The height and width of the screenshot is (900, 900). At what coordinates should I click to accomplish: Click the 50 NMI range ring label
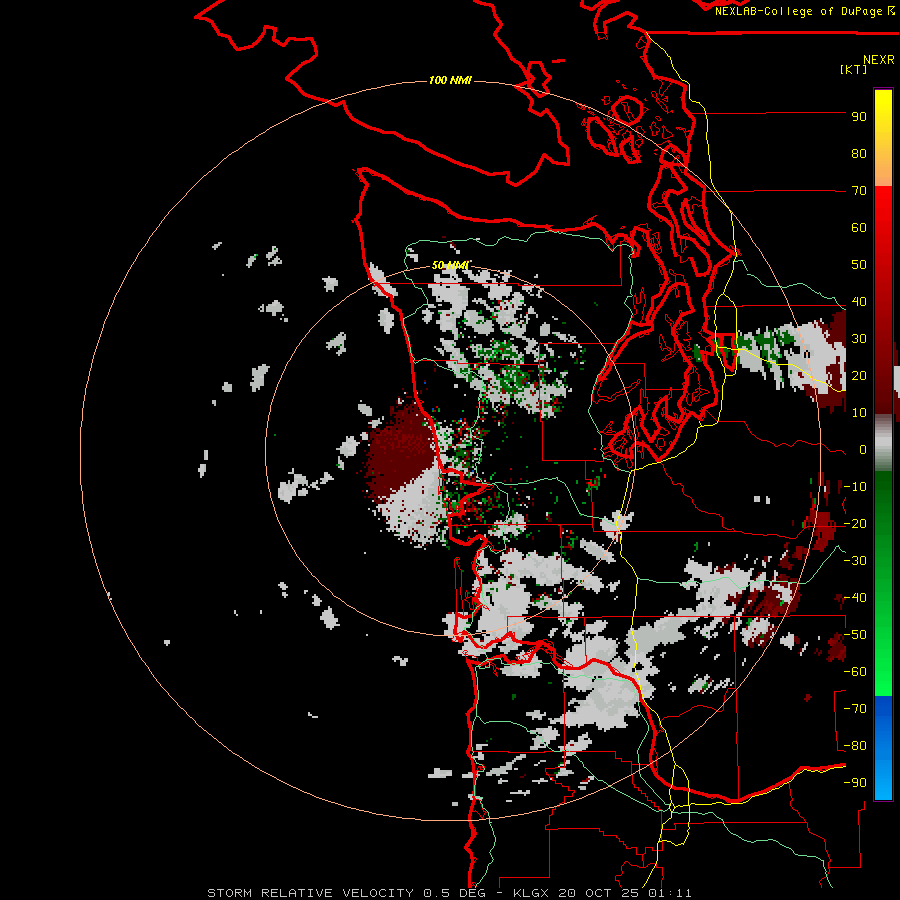pyautogui.click(x=450, y=265)
